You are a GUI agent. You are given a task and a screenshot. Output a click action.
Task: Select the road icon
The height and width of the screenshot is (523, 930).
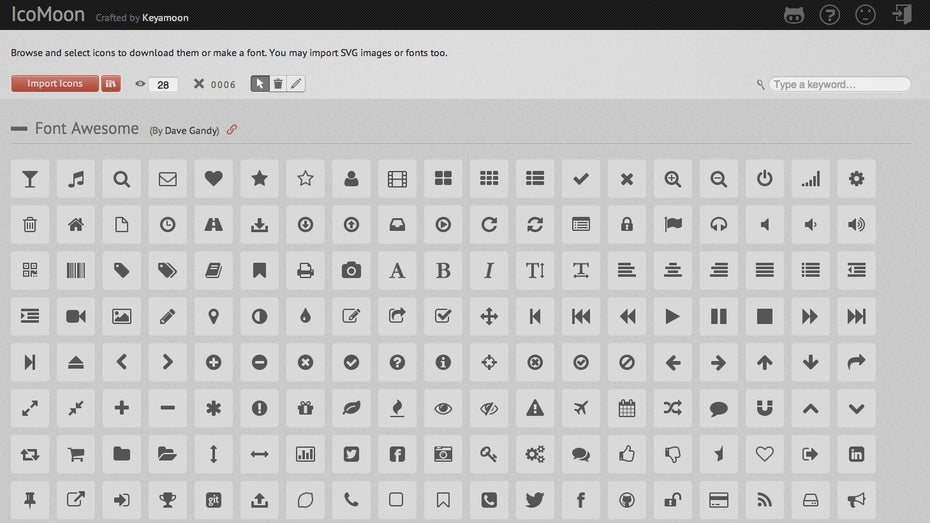(x=214, y=224)
